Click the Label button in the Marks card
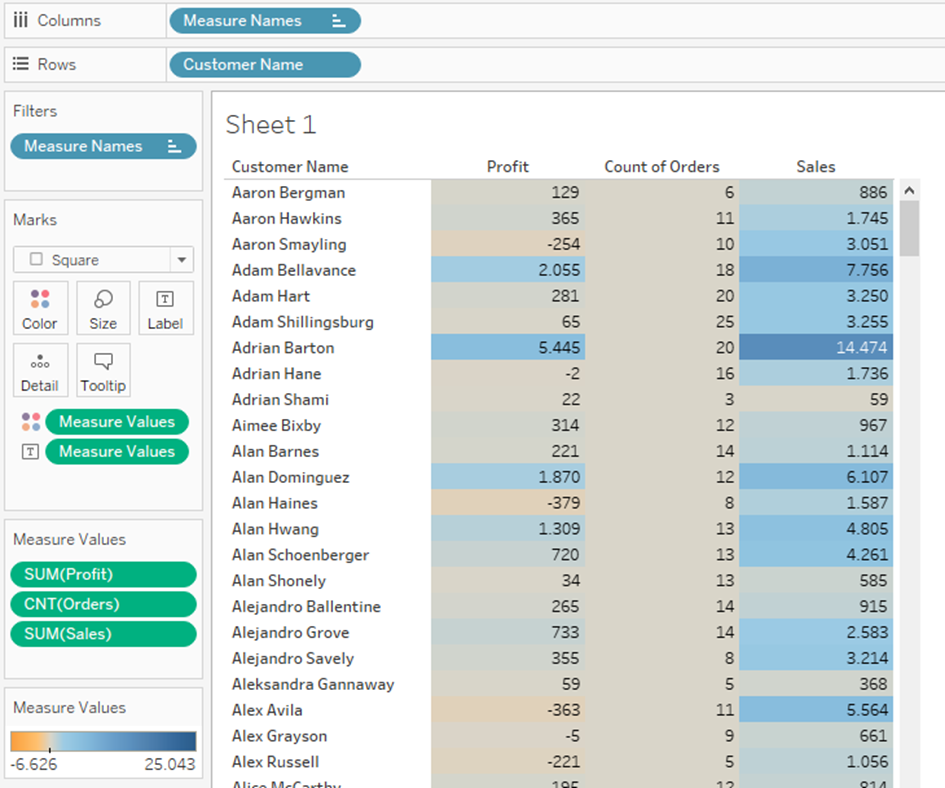This screenshot has height=788, width=945. tap(166, 308)
